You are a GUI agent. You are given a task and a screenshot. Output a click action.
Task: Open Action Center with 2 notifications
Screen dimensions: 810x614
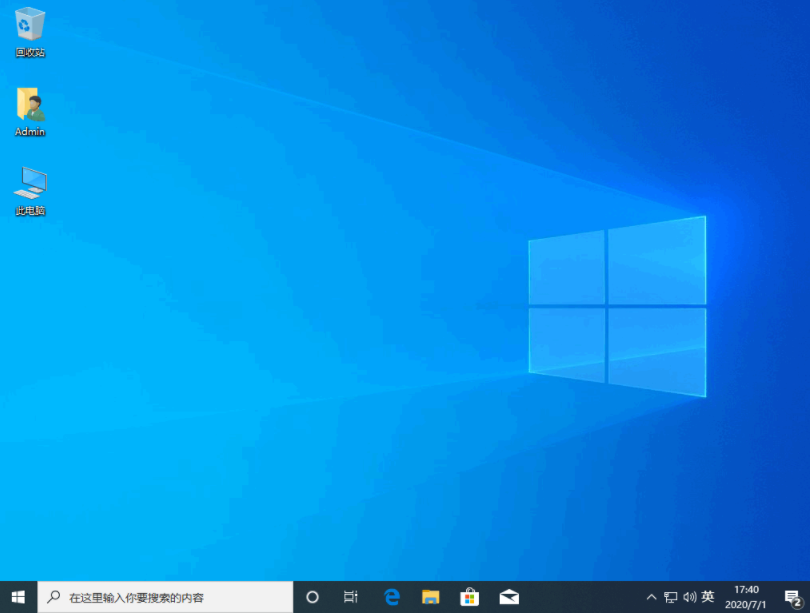(x=795, y=597)
